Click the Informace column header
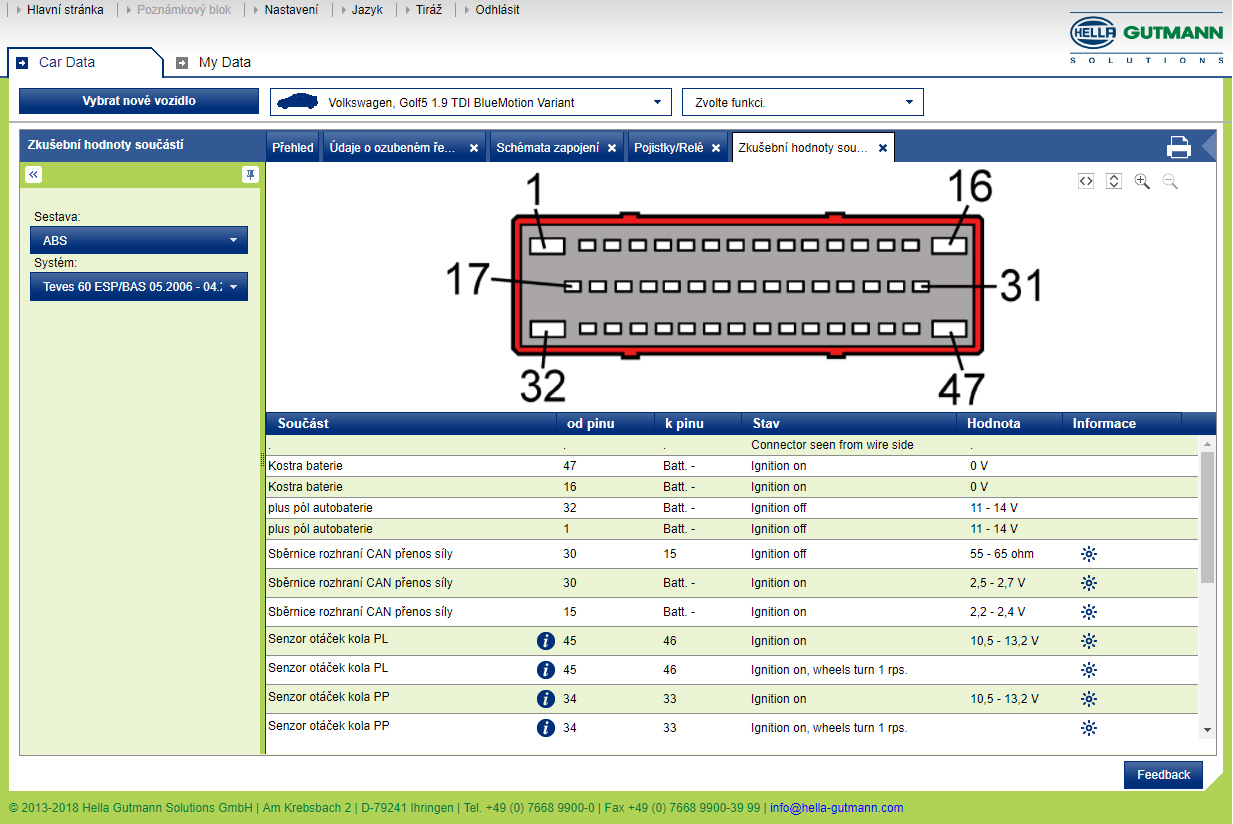The image size is (1233, 824). pos(1121,423)
